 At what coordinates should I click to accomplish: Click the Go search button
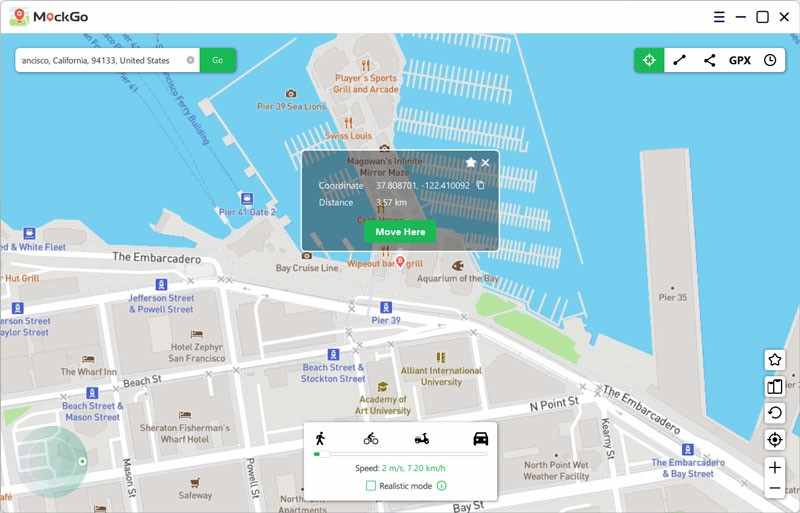[x=218, y=60]
